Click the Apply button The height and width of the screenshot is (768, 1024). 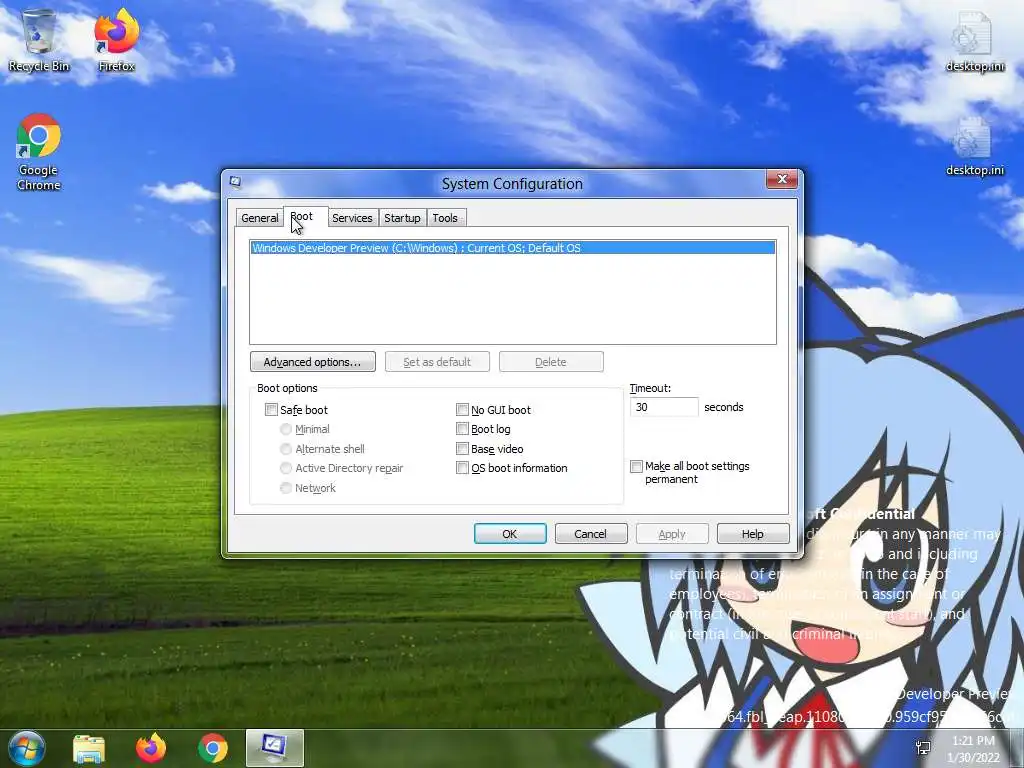[672, 534]
